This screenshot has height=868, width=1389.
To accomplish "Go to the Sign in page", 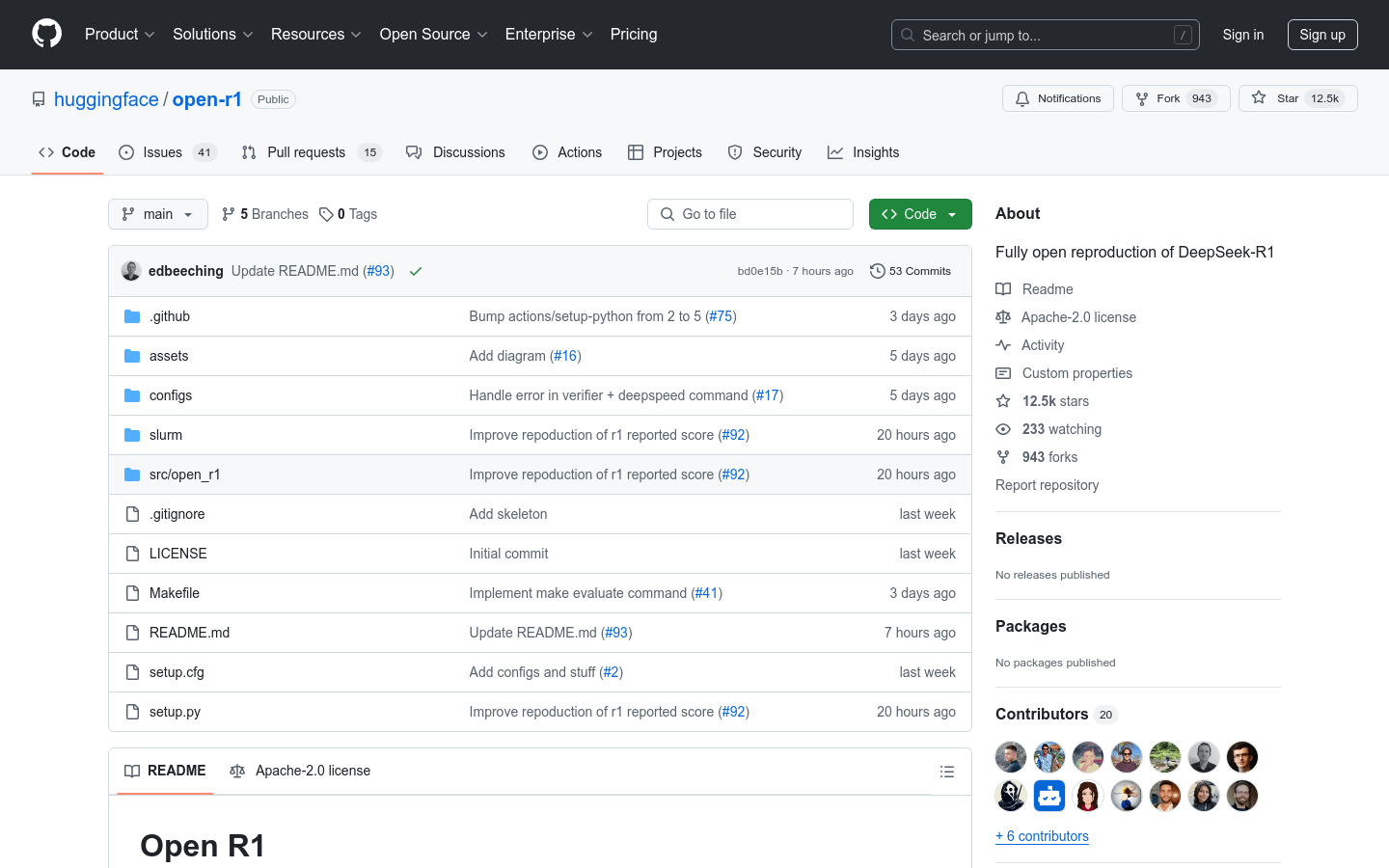I will 1242,35.
